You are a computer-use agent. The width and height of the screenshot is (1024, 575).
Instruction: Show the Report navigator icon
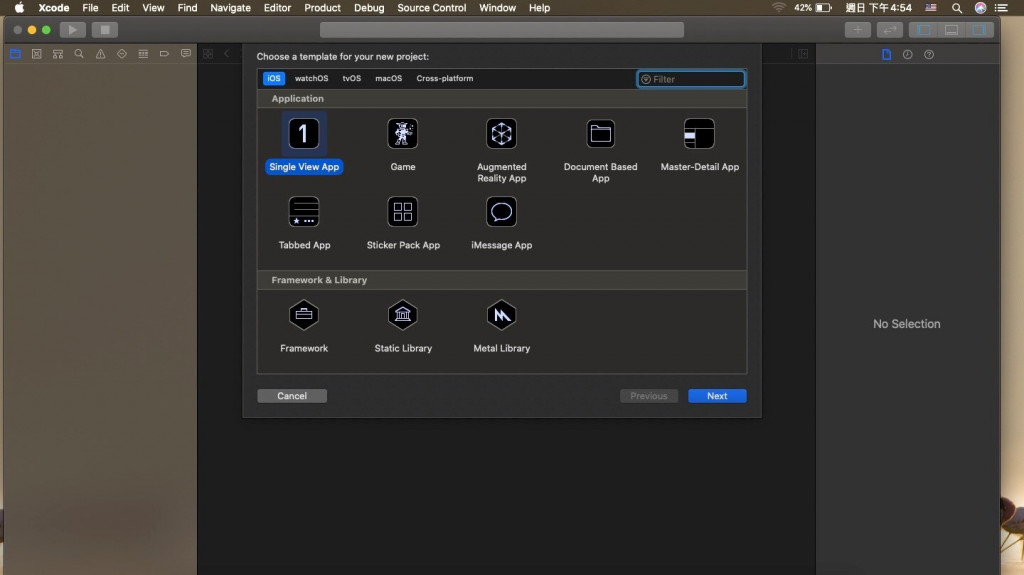tap(186, 54)
